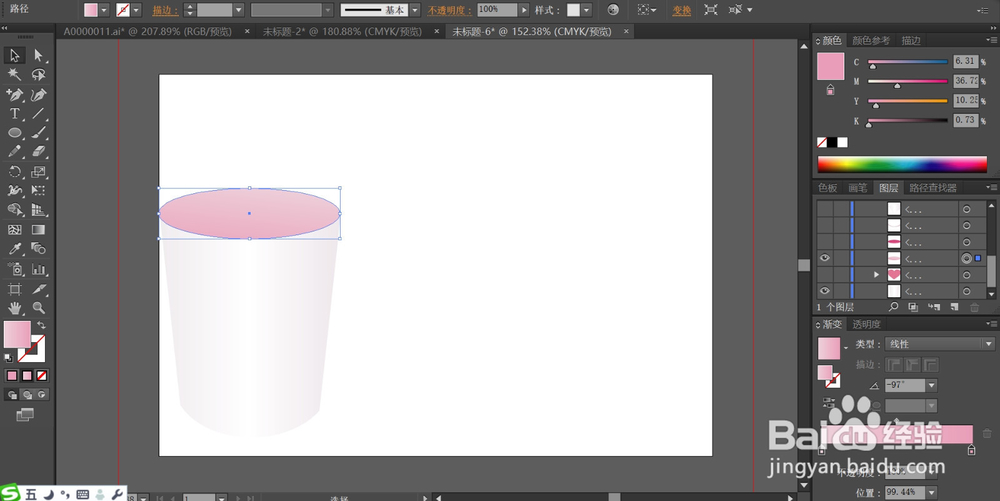This screenshot has height=501, width=1000.
Task: Click the CMYK color spectrum bar
Action: tap(902, 164)
